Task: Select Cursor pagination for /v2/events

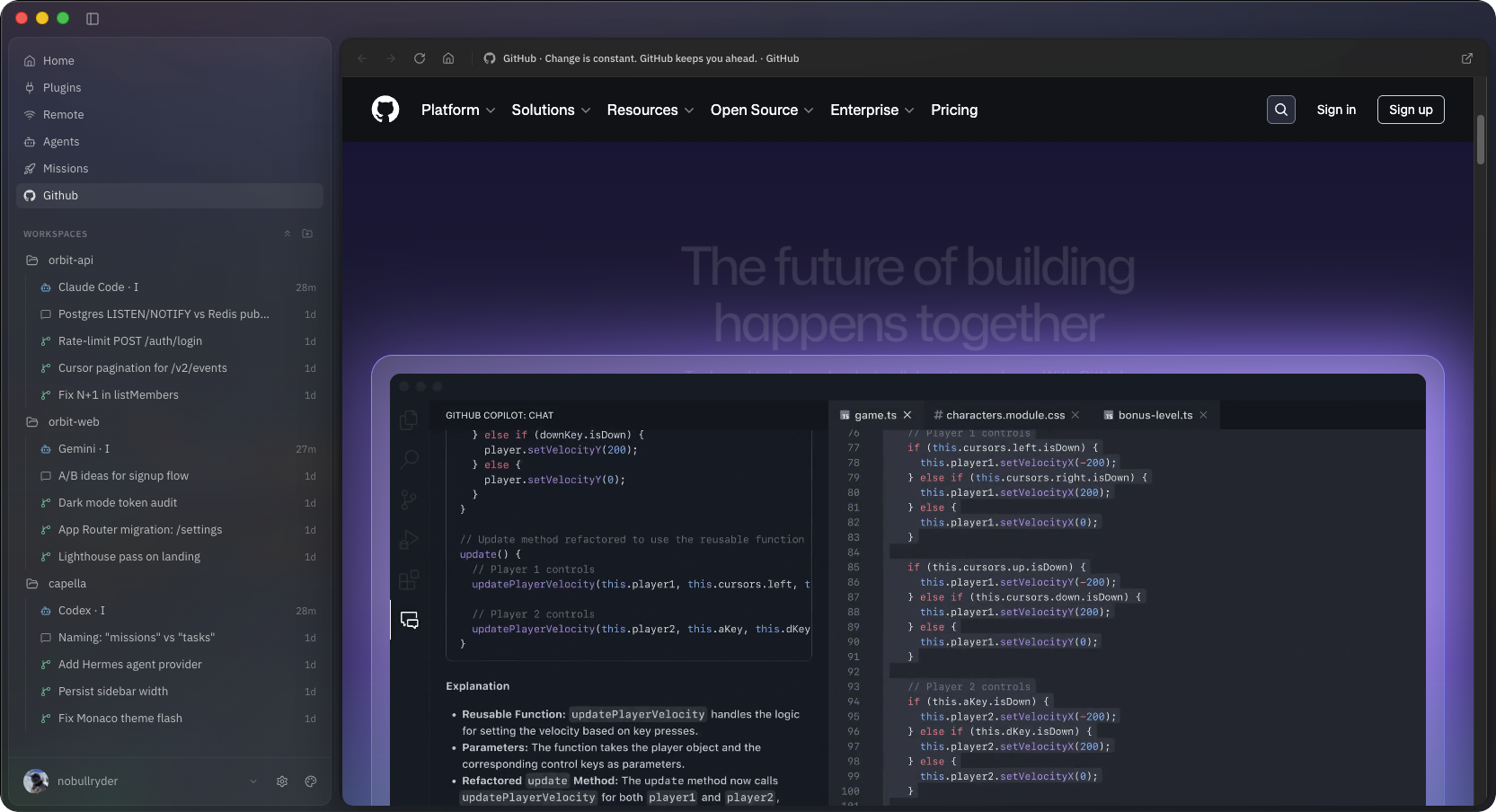Action: tap(177, 368)
